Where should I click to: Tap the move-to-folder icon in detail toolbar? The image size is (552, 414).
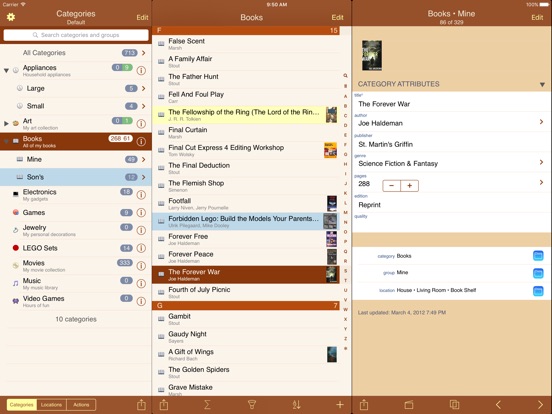409,404
